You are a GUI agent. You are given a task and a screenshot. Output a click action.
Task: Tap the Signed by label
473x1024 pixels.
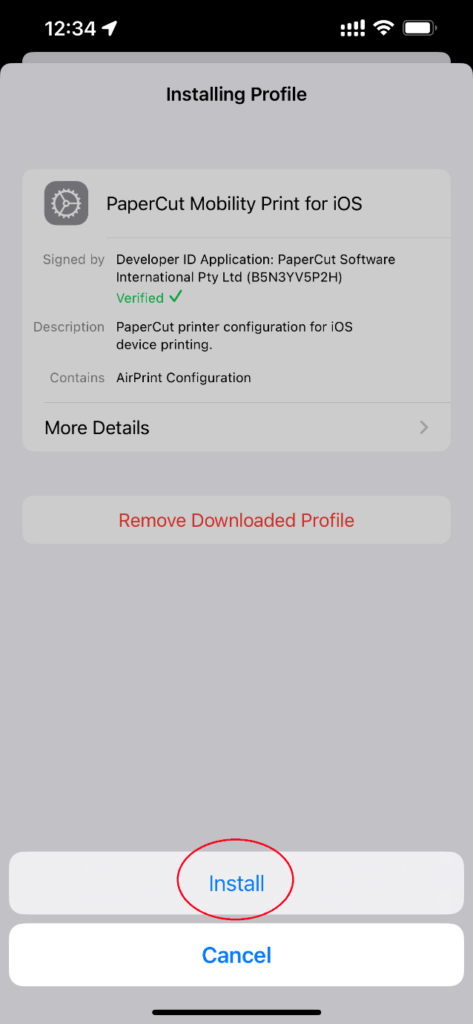click(x=73, y=259)
